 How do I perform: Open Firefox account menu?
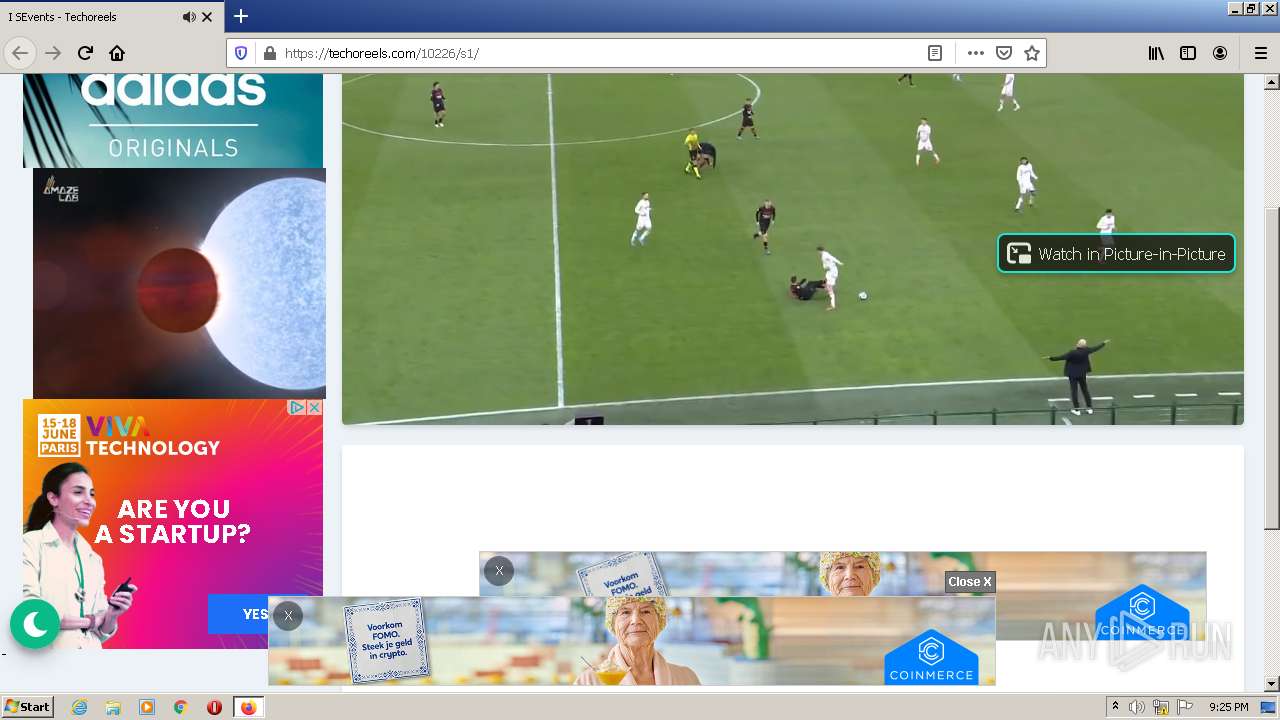[x=1220, y=53]
